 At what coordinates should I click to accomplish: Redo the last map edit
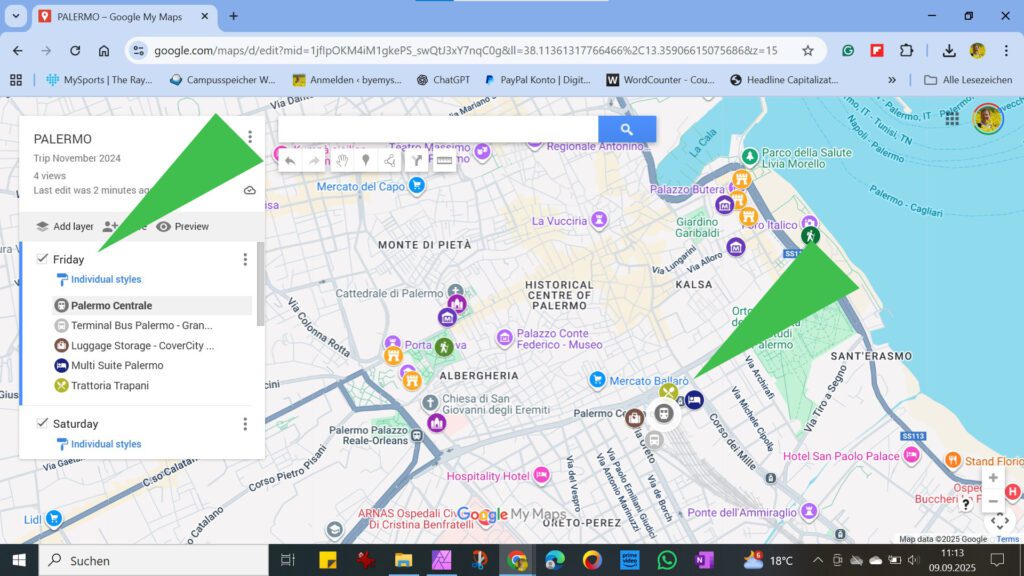point(314,161)
